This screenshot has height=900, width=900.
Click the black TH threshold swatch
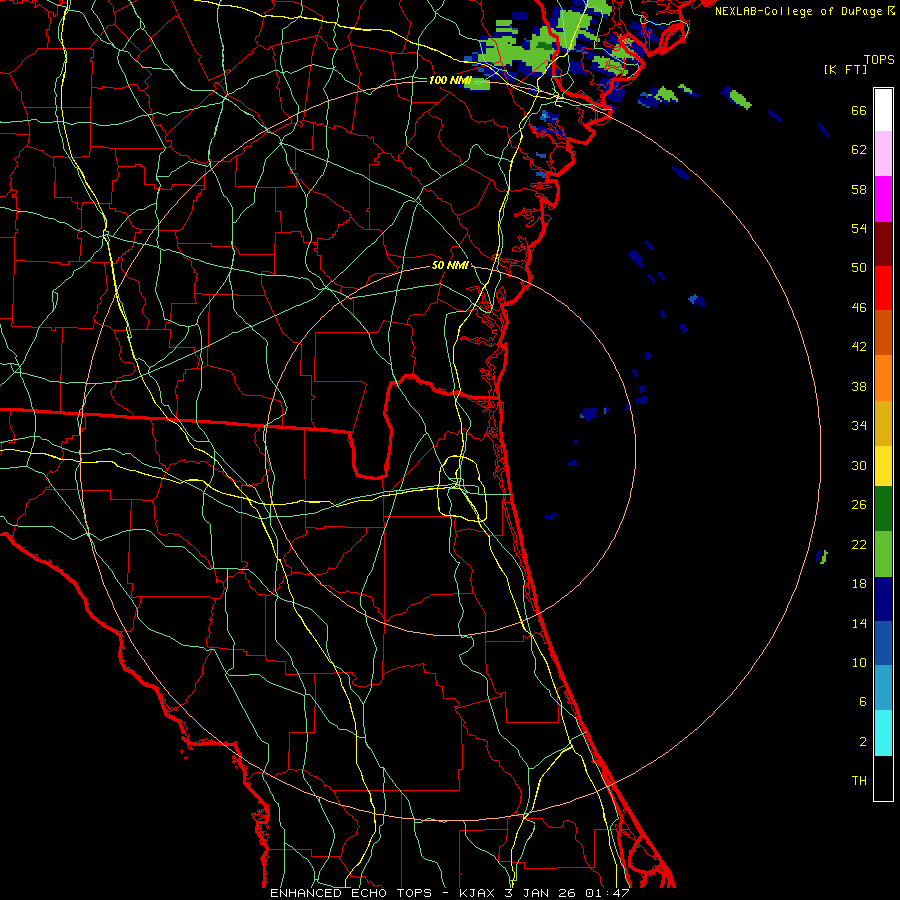883,778
